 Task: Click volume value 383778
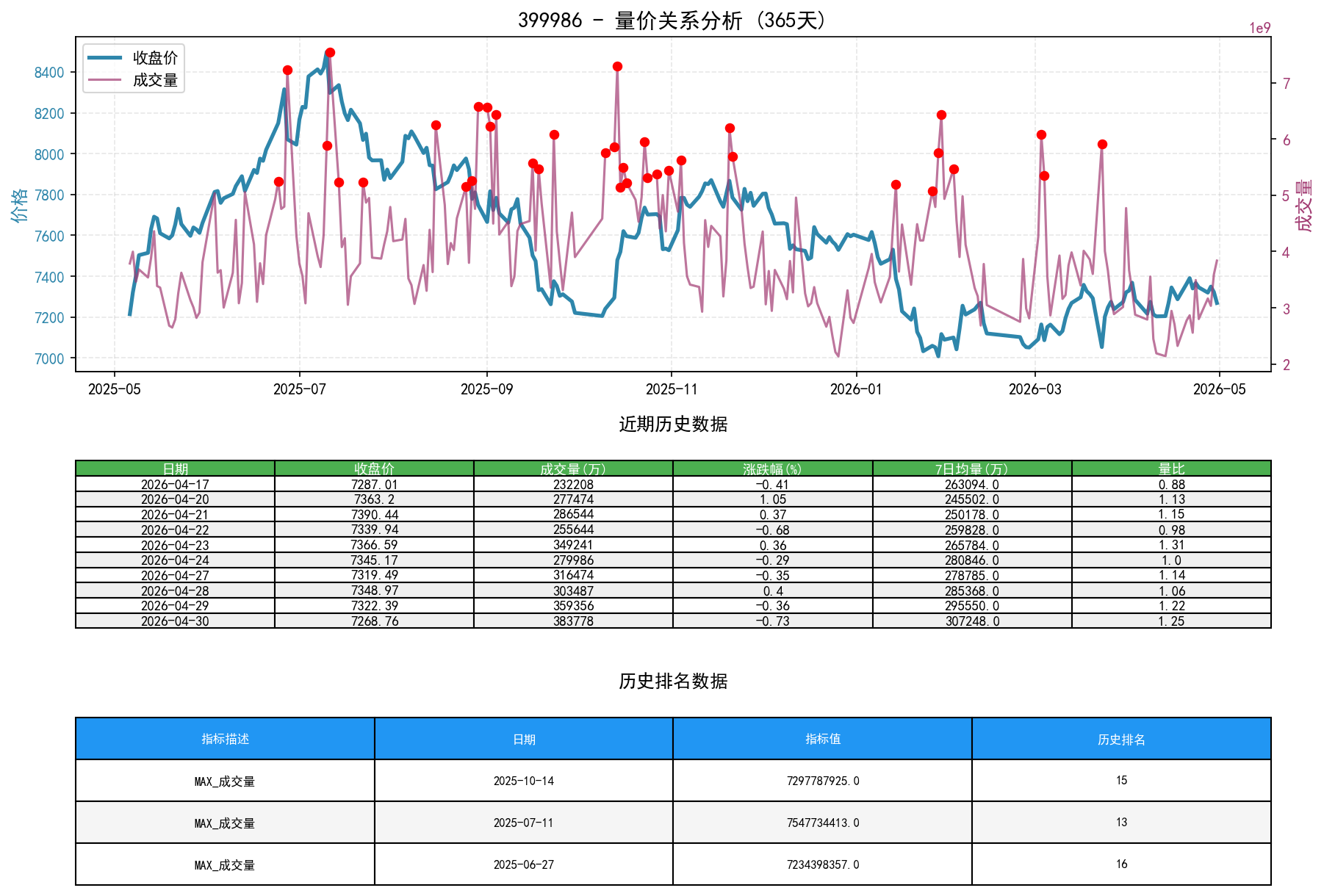(x=573, y=621)
